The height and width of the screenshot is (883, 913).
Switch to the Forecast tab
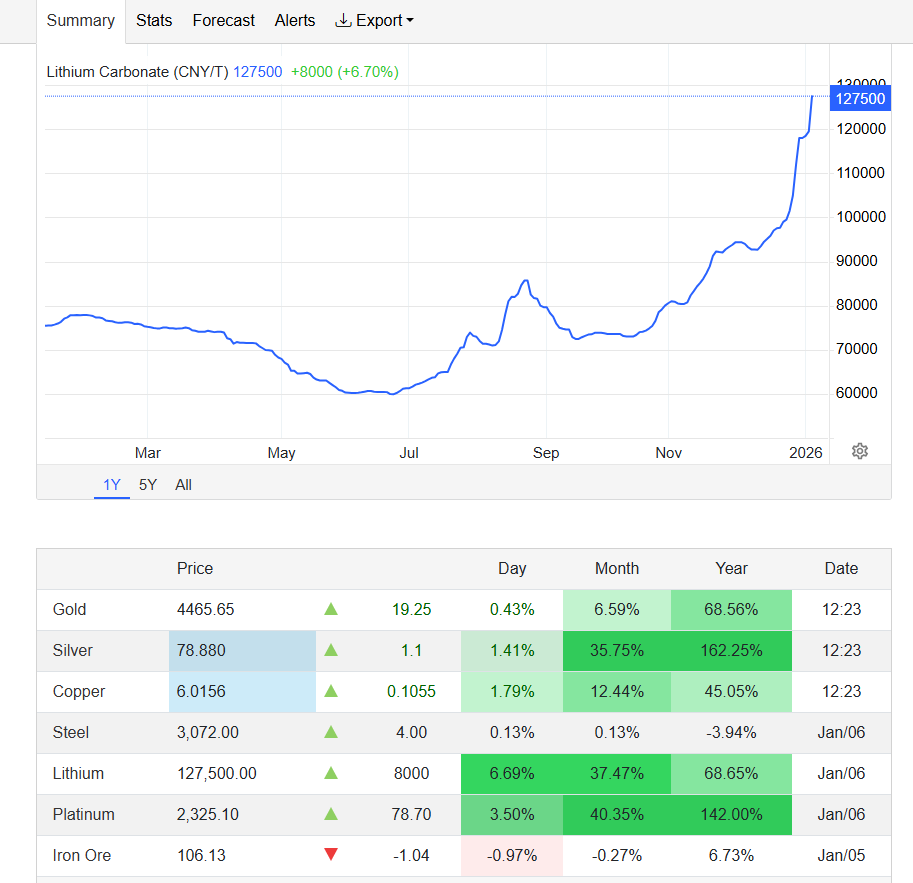[x=223, y=20]
